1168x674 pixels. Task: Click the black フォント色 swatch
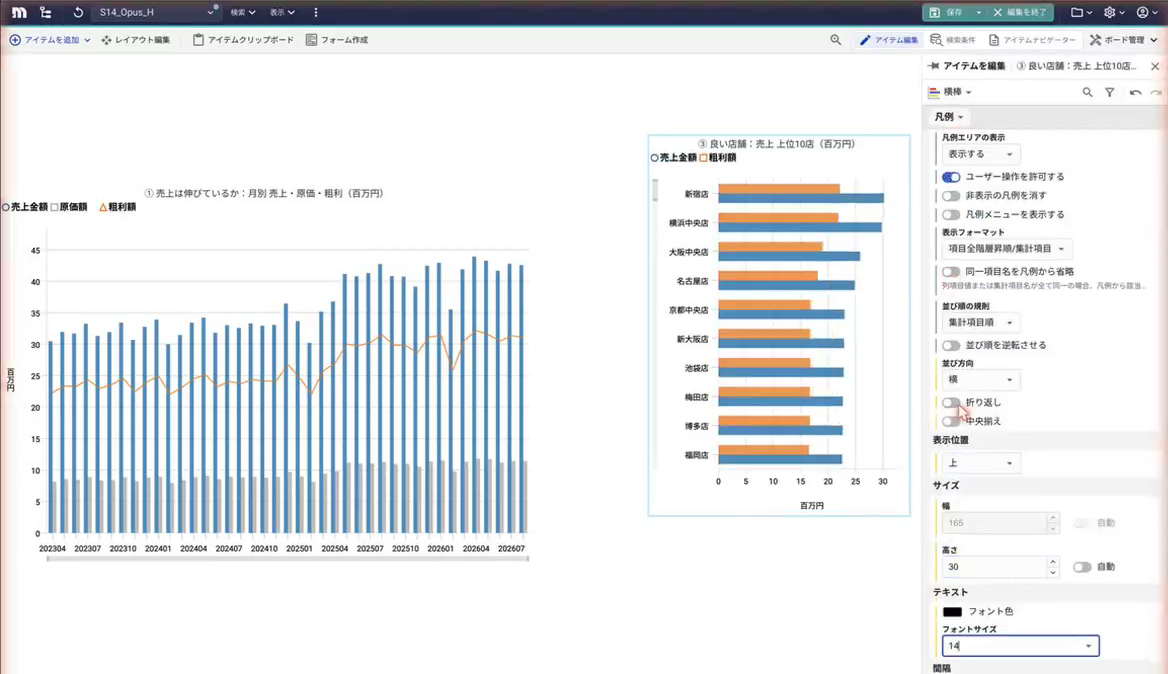[952, 612]
